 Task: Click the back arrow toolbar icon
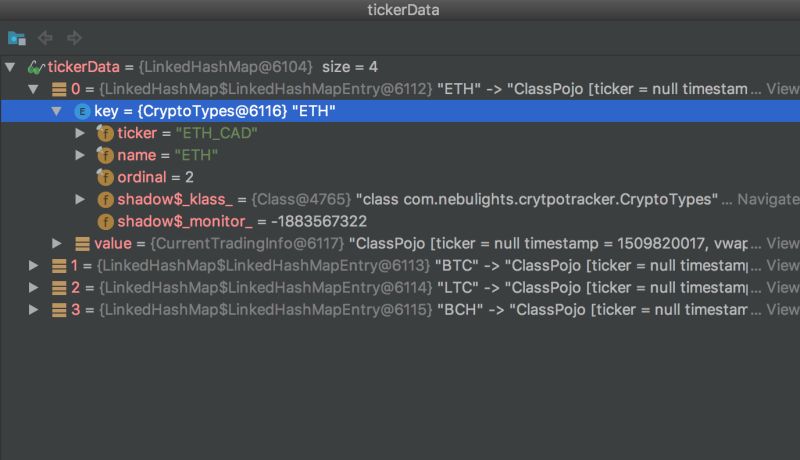[45, 38]
